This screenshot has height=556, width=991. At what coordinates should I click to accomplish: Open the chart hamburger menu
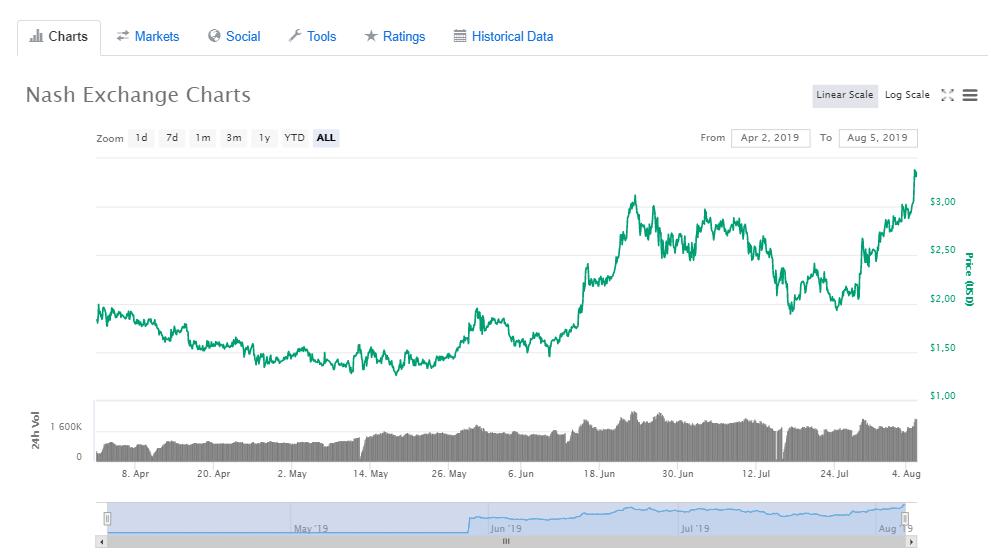(970, 95)
